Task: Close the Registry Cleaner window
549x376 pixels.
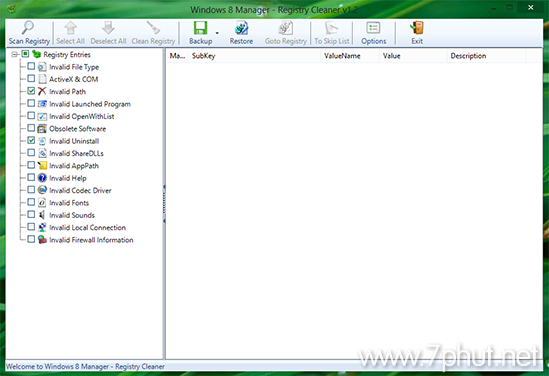Action: (x=531, y=7)
